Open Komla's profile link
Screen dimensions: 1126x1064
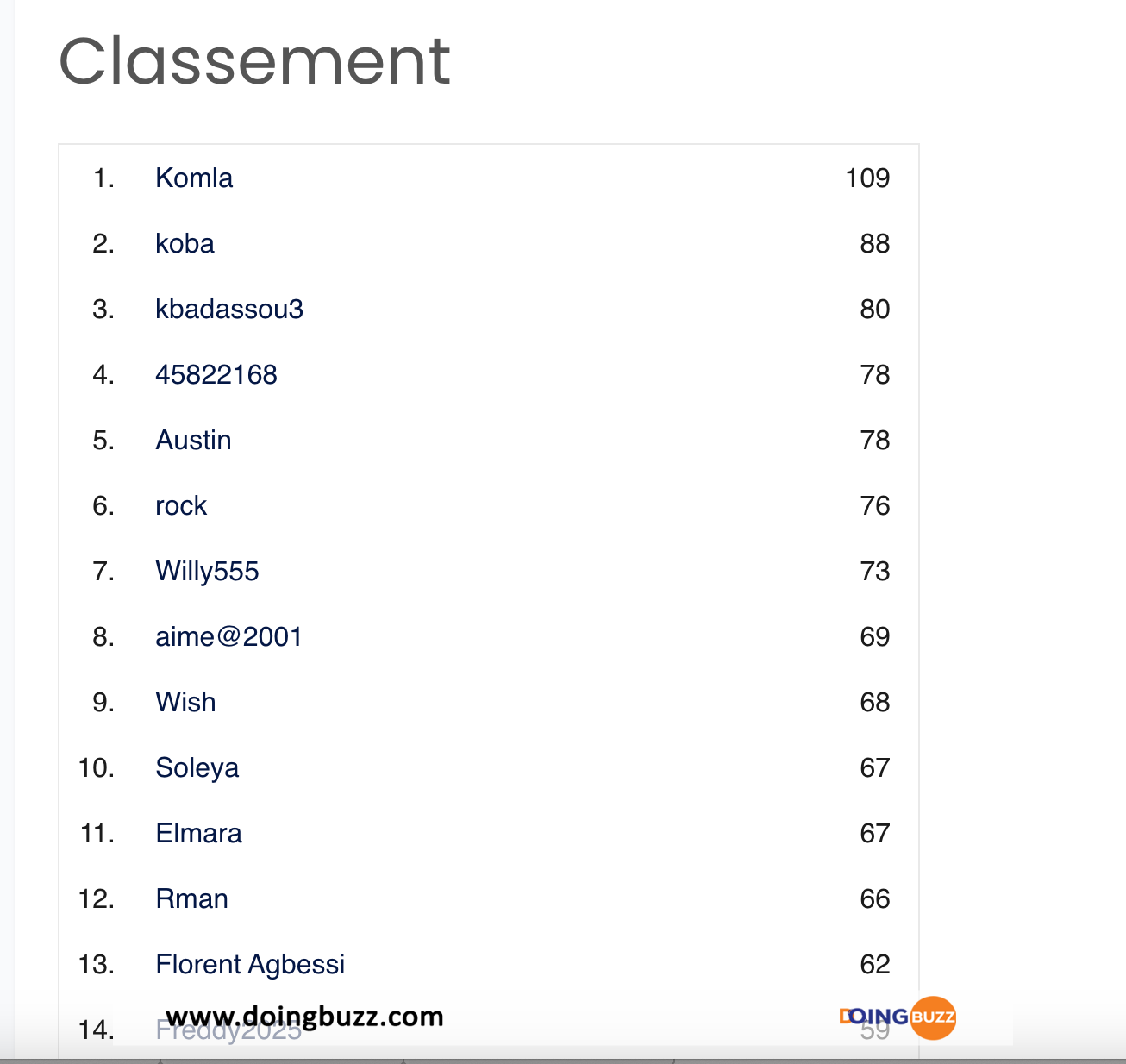coord(194,178)
